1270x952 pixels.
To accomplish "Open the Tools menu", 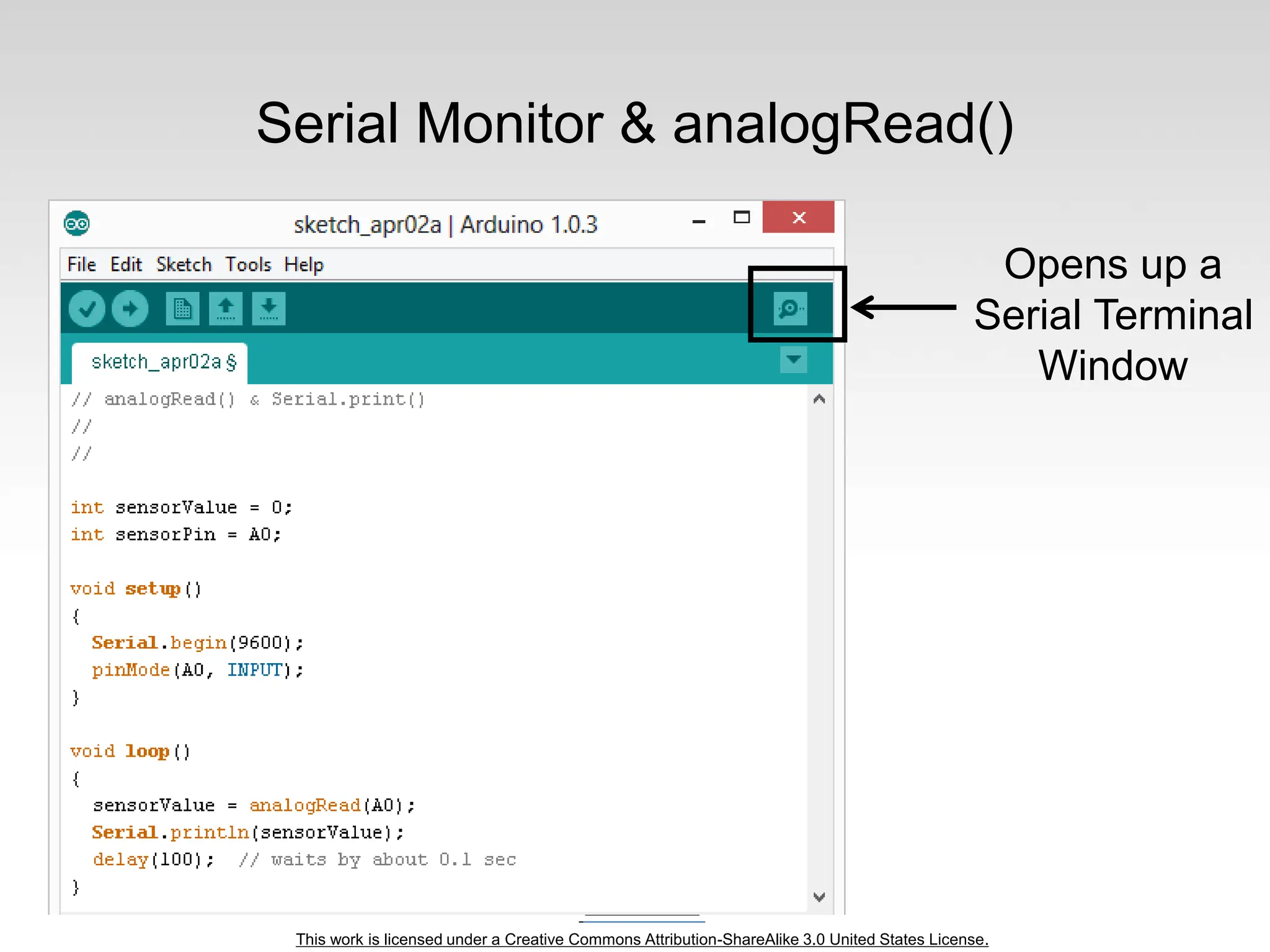I will 248,265.
